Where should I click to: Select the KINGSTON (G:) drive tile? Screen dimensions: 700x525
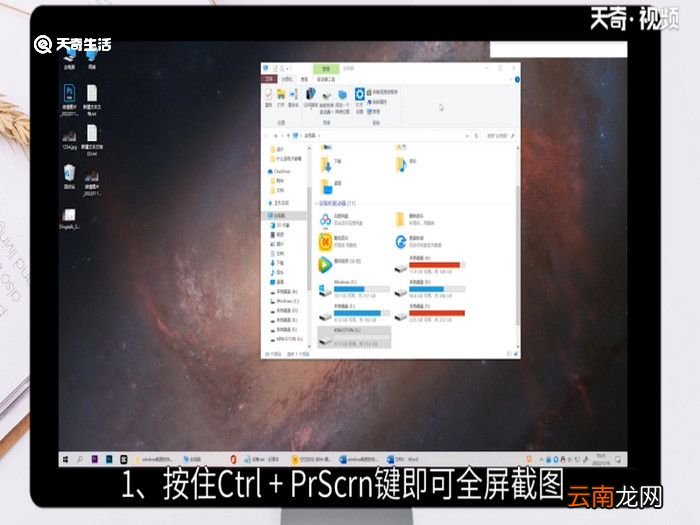[354, 337]
